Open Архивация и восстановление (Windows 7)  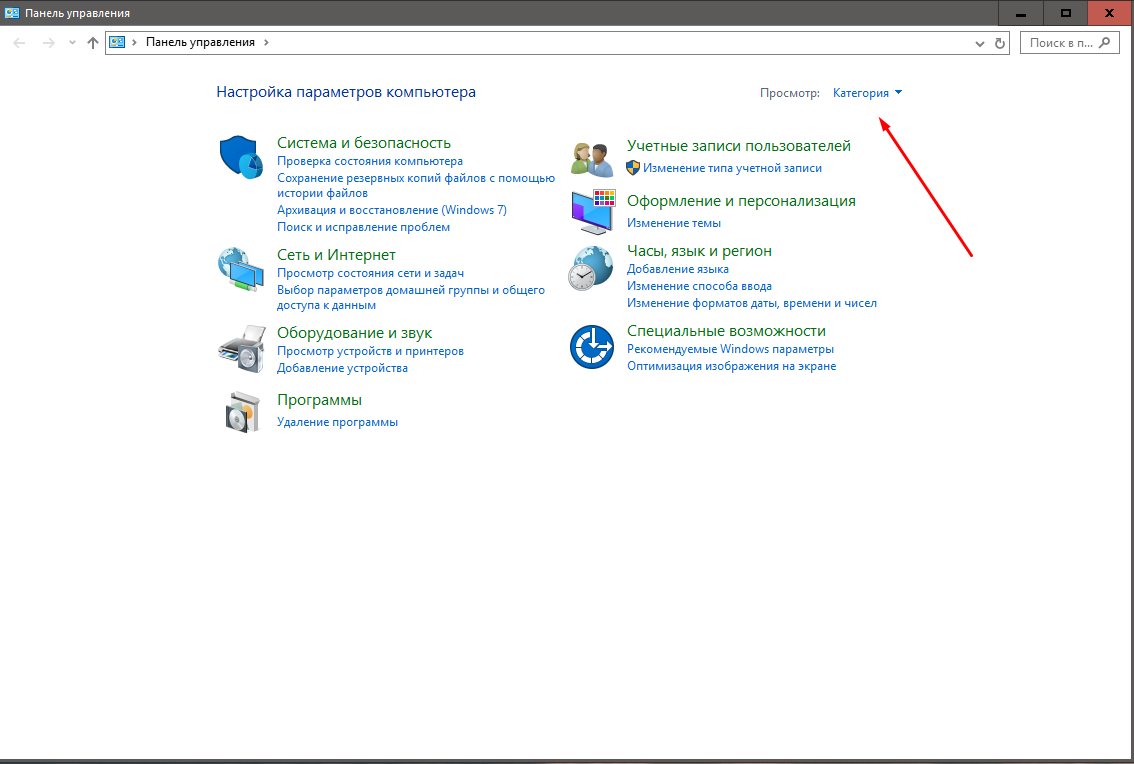click(392, 210)
